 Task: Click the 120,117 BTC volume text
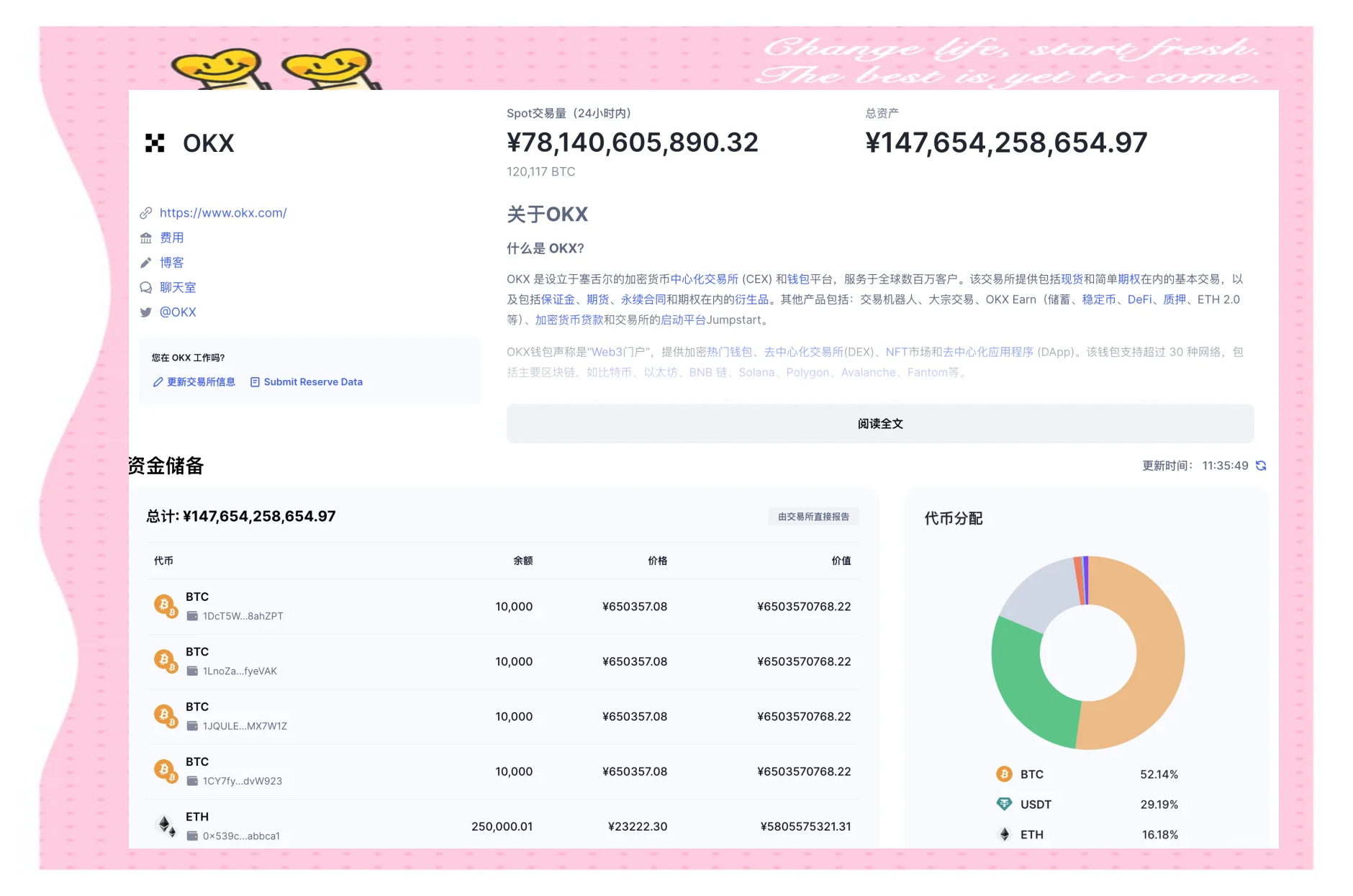coord(541,172)
